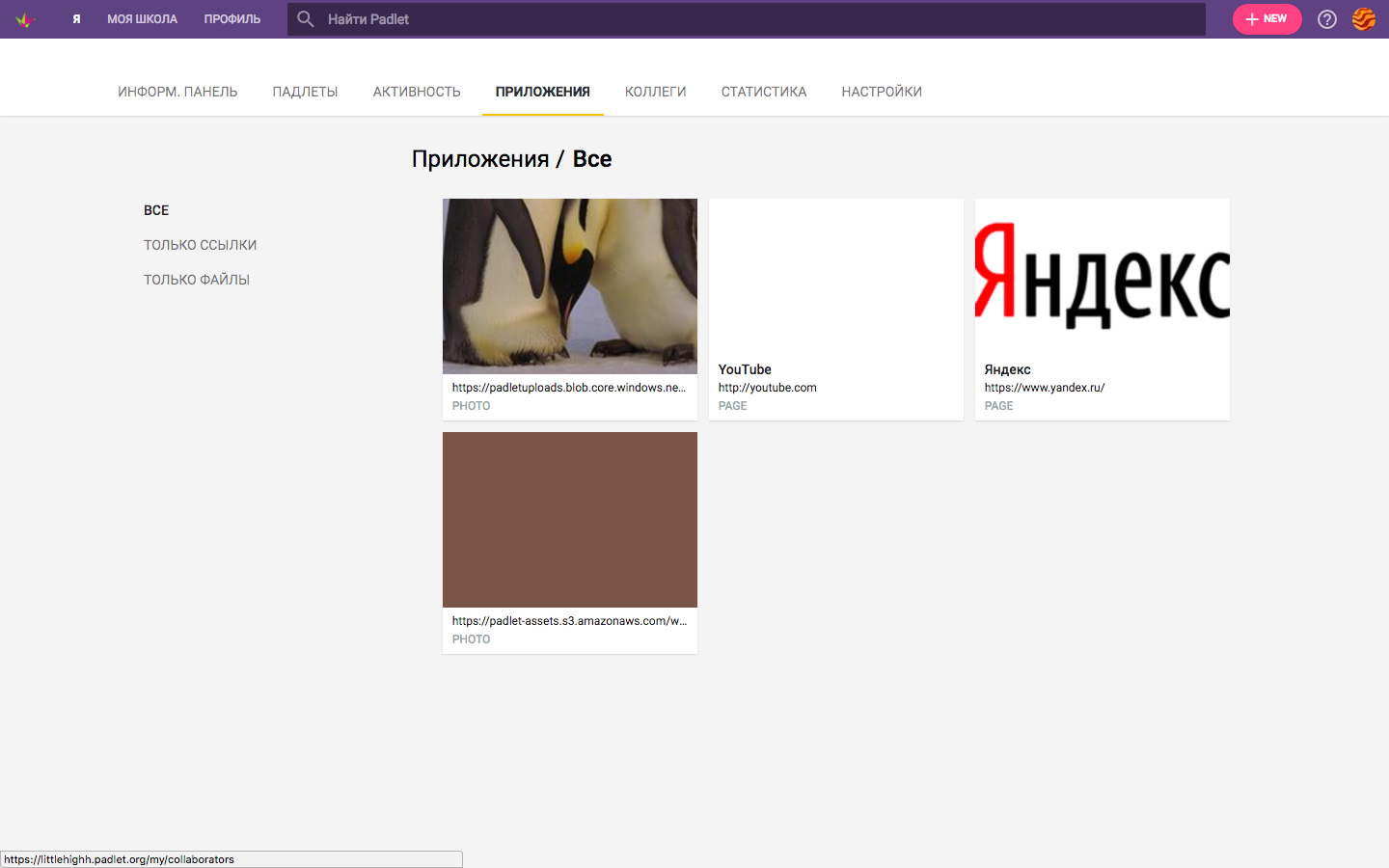
Task: Click the penguin photo thumbnail
Action: pyautogui.click(x=569, y=285)
